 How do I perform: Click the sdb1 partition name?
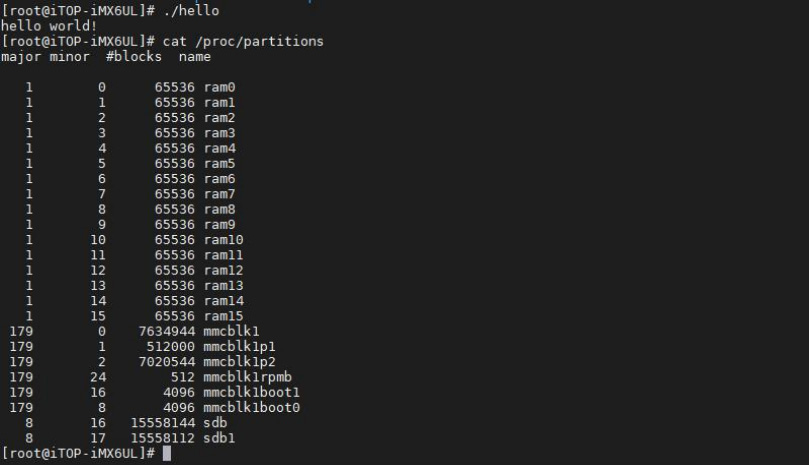219,438
